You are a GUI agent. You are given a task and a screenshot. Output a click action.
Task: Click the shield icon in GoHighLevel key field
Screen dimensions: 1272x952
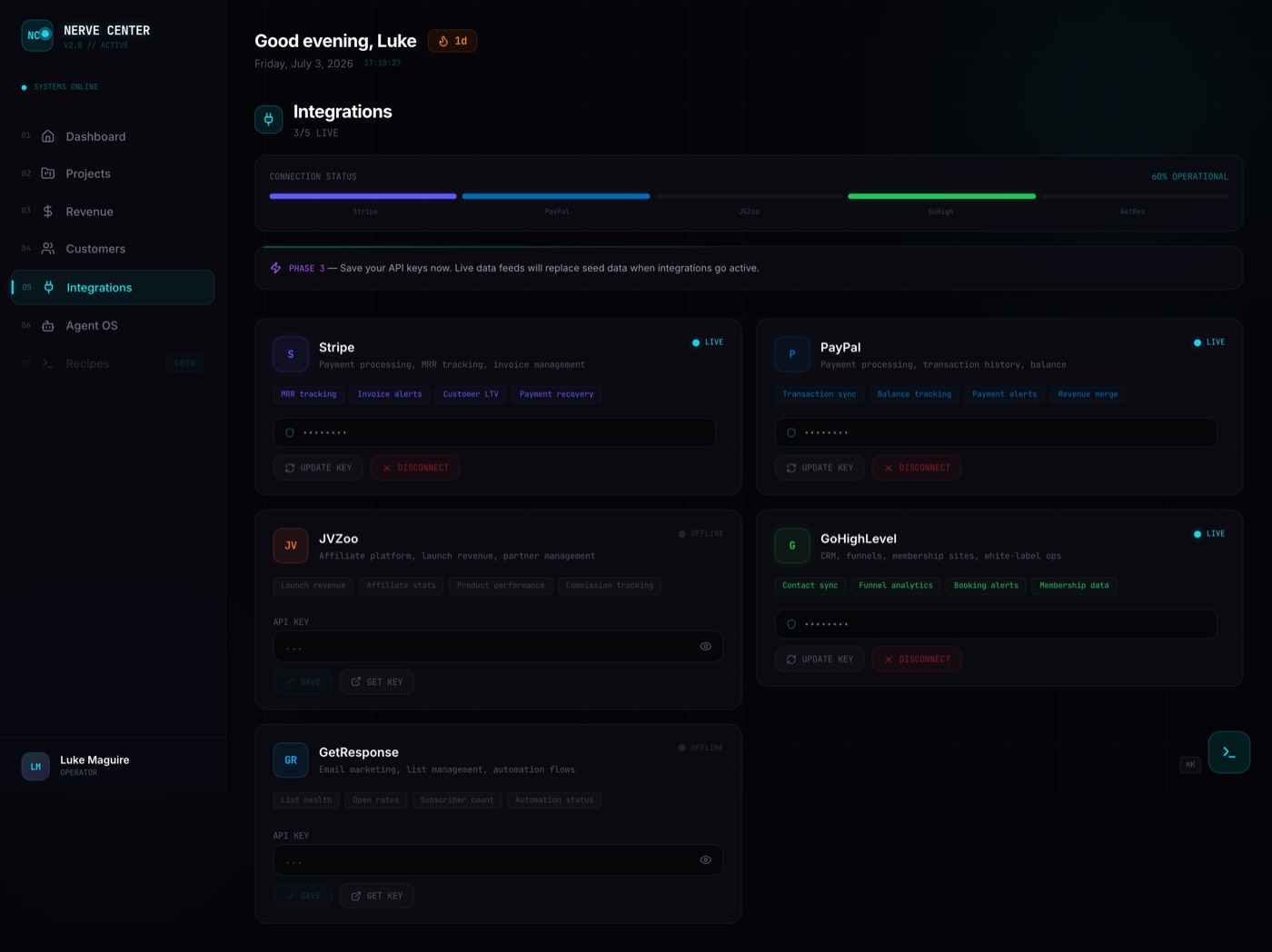[791, 624]
